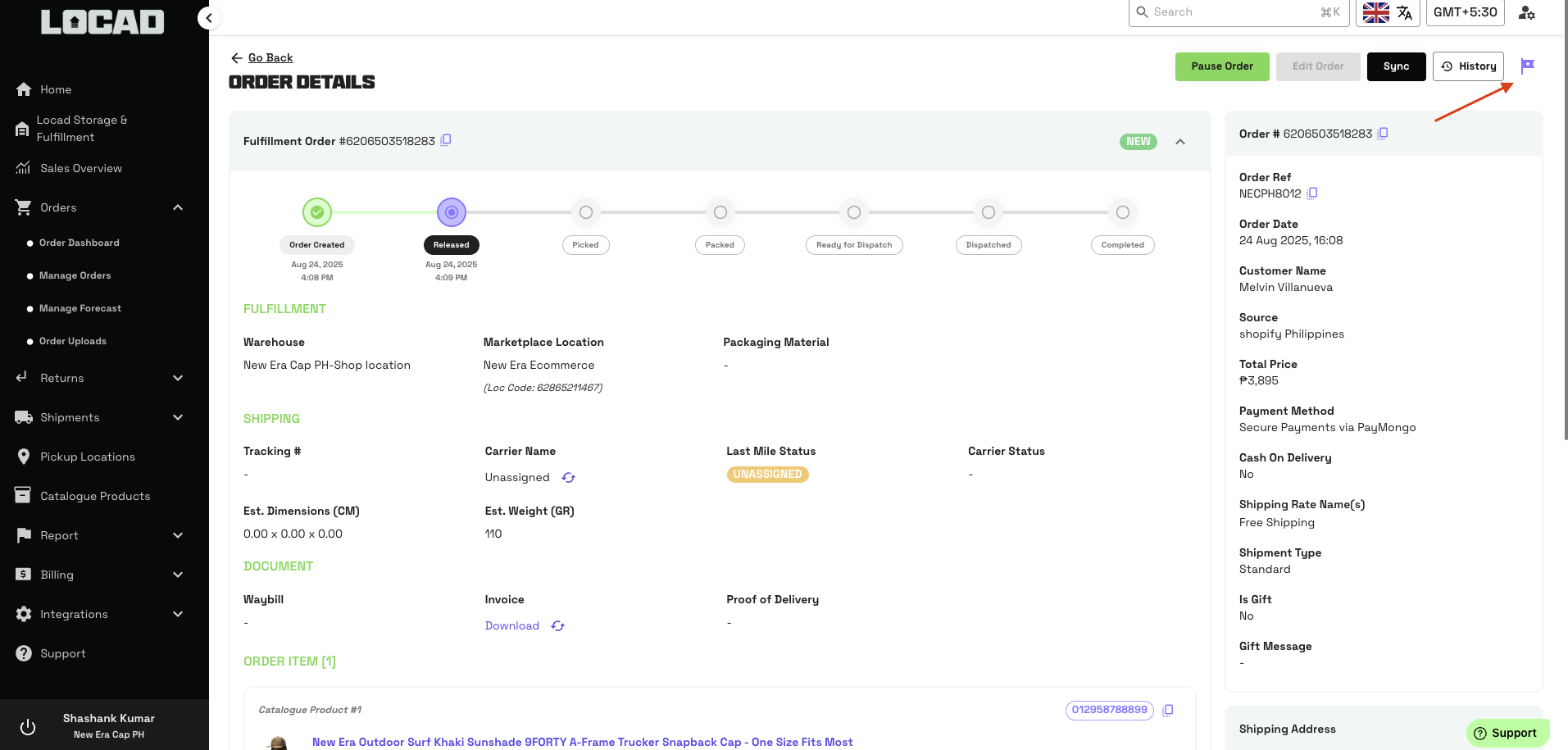
Task: Expand the Integrations menu
Action: [178, 614]
